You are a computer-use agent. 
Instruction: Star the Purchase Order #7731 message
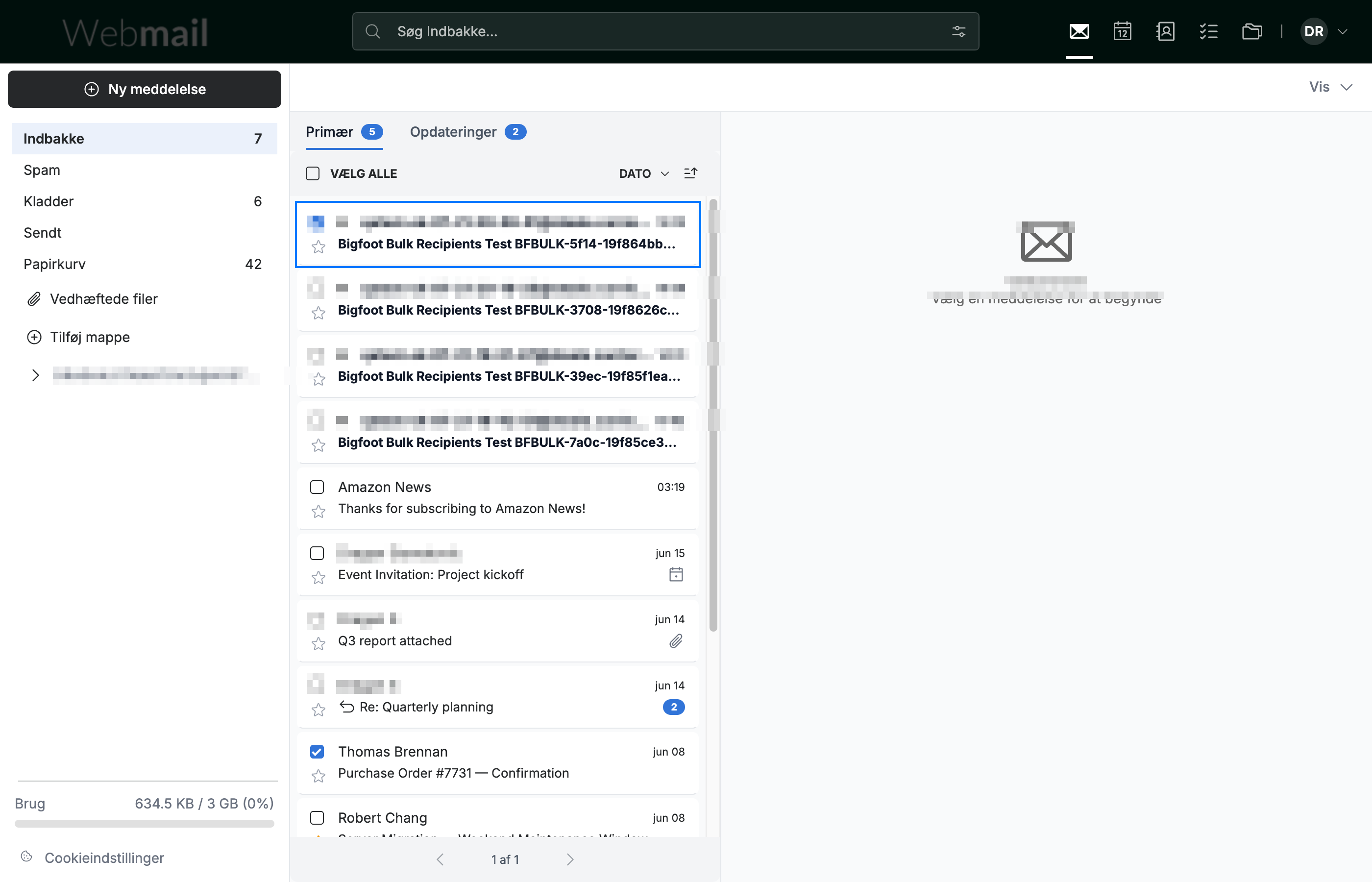click(x=318, y=776)
